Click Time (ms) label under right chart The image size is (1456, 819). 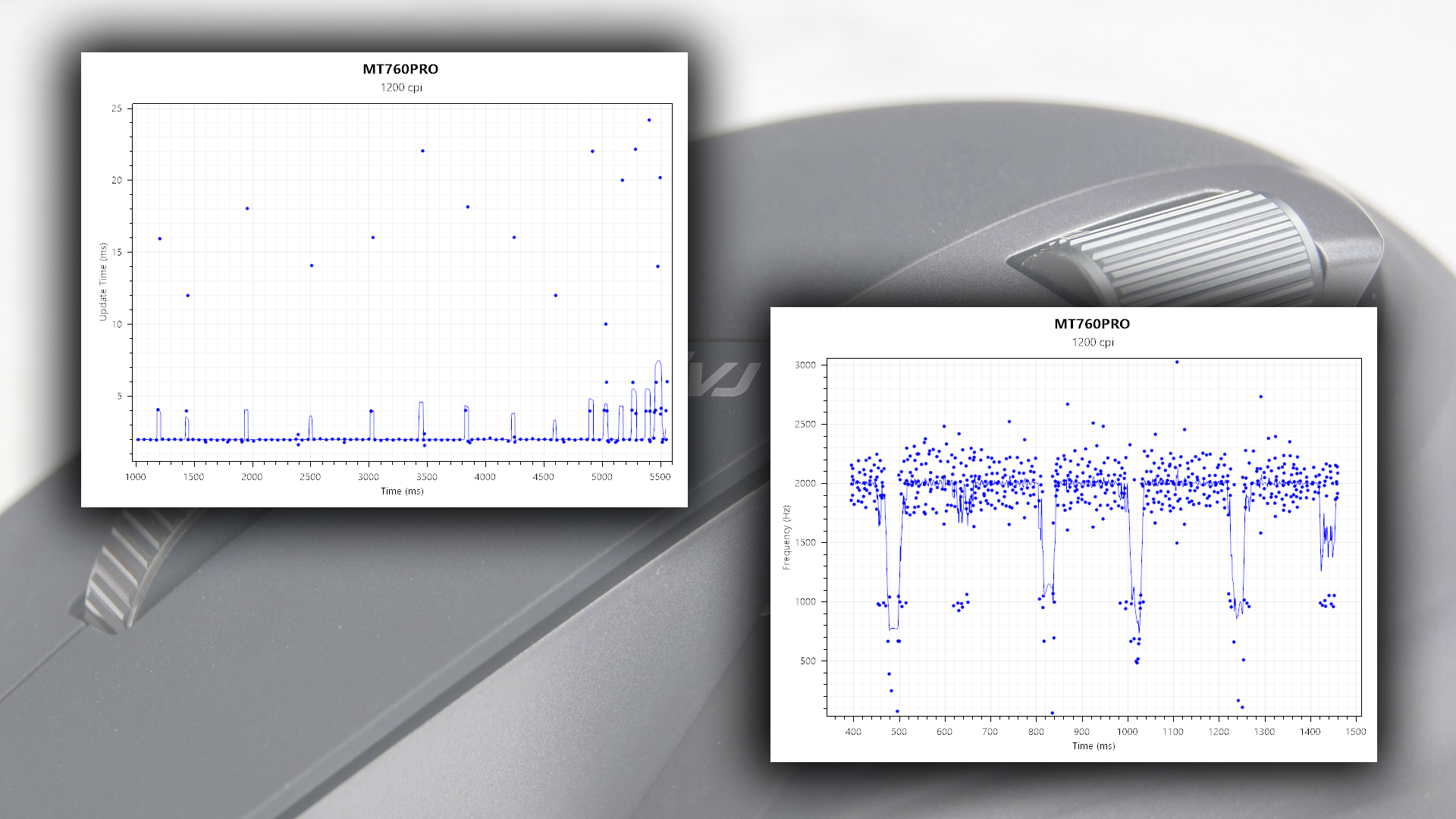tap(1093, 746)
